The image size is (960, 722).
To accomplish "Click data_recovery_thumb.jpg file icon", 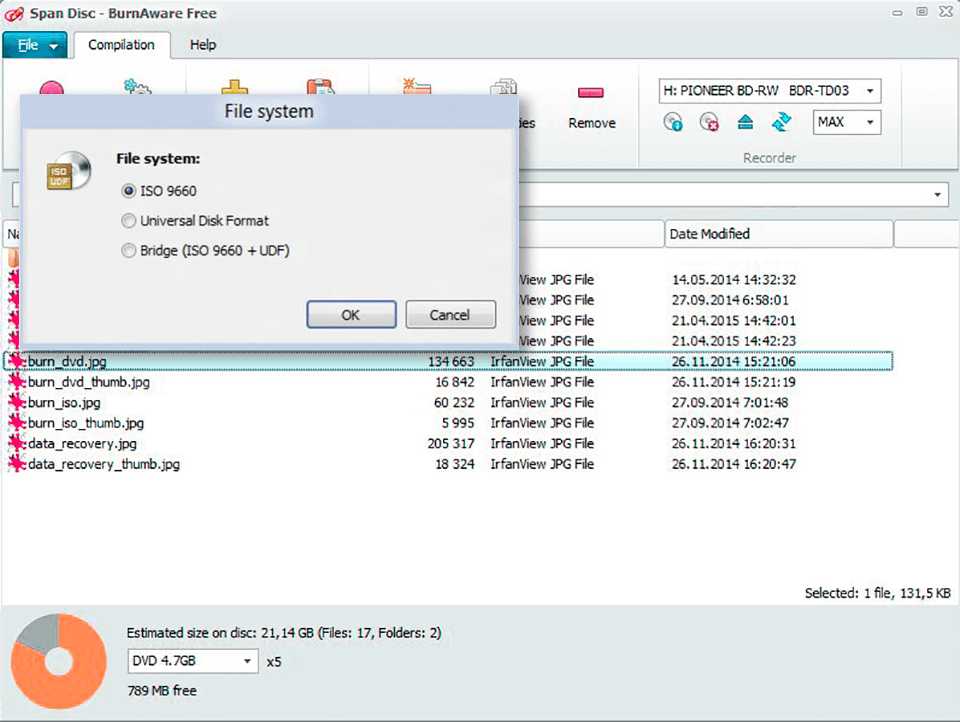I will click(x=17, y=464).
